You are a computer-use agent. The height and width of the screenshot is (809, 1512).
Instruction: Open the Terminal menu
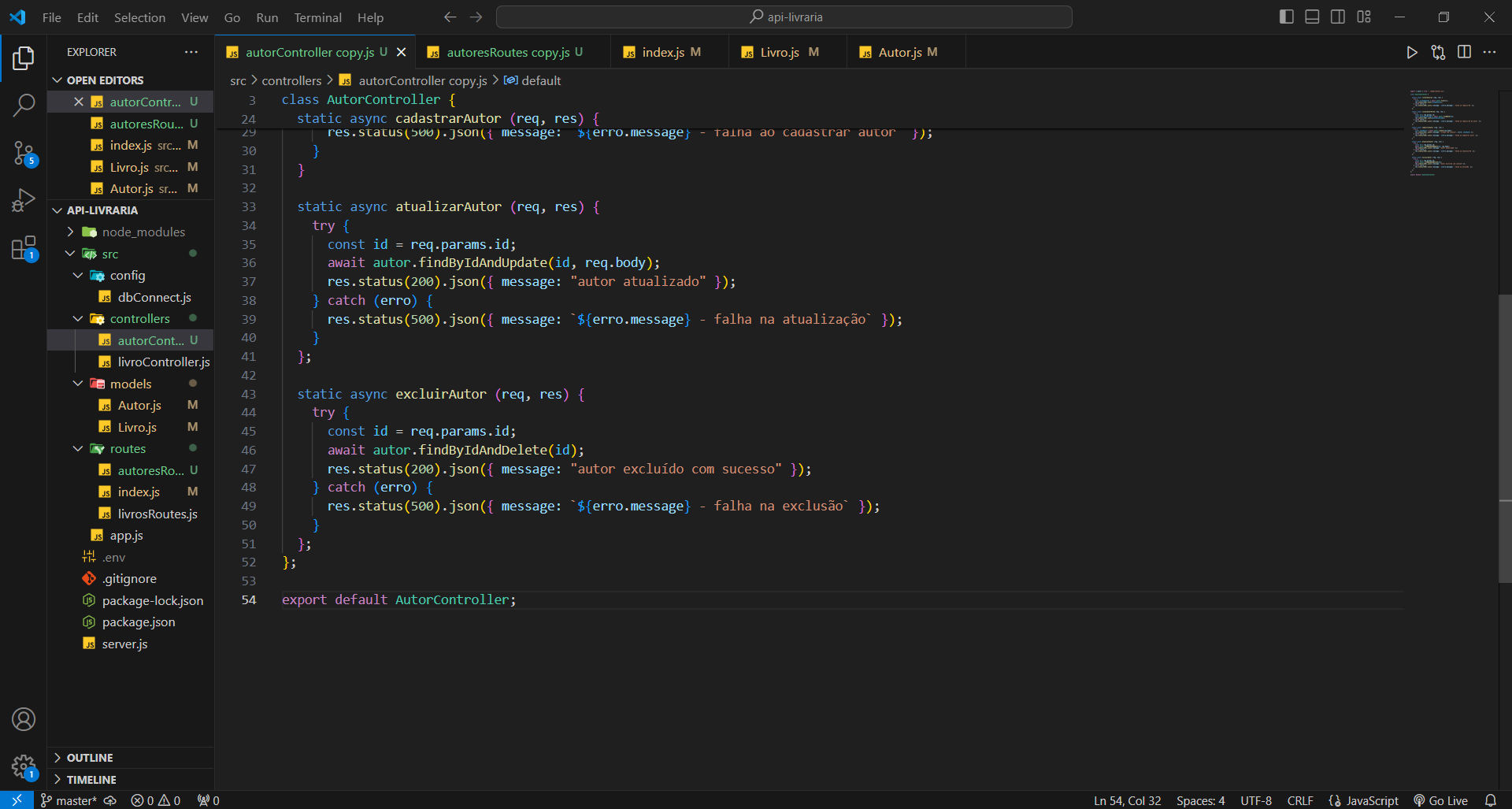(x=318, y=17)
